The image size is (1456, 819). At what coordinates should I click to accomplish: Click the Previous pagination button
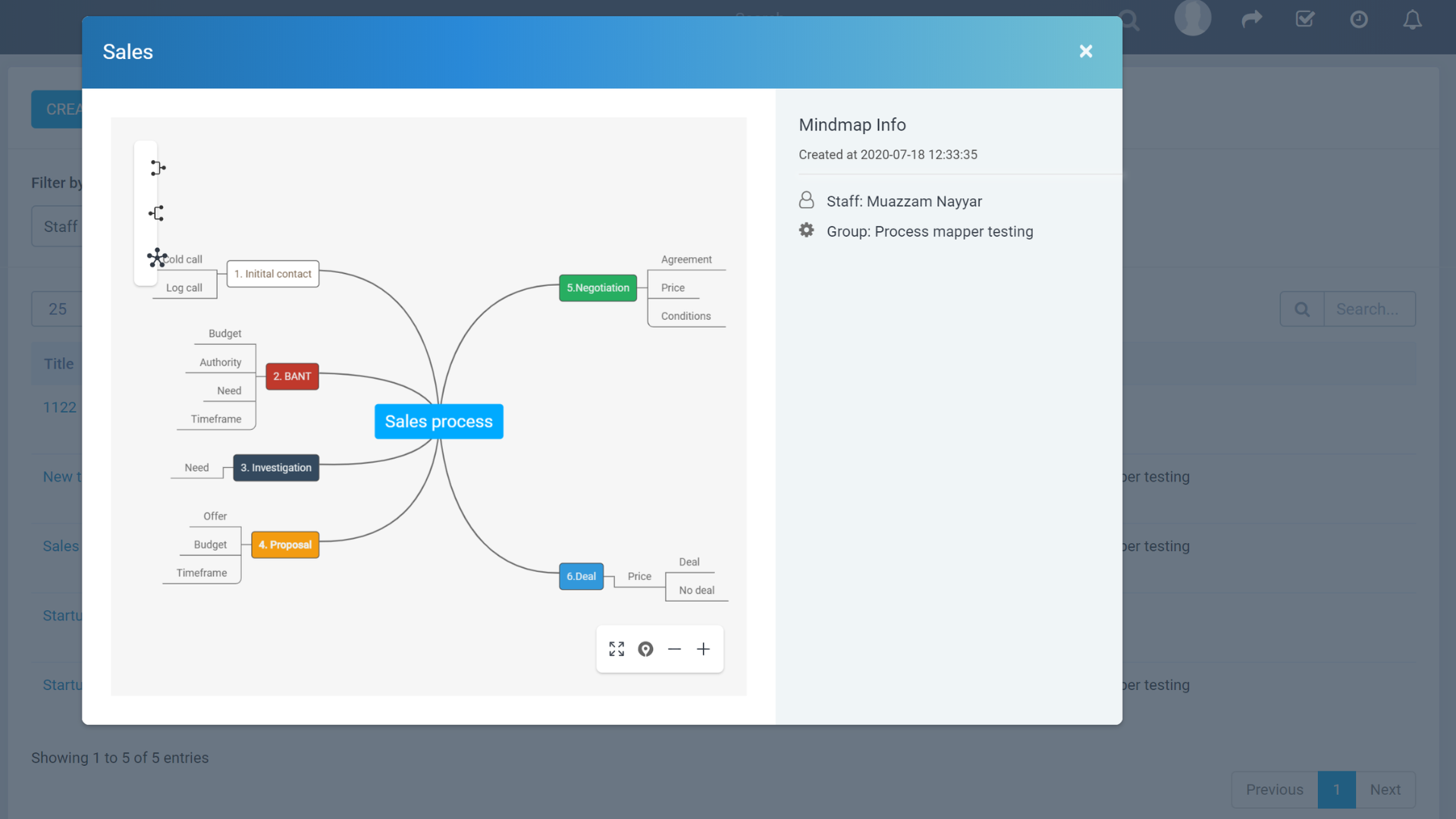[1274, 789]
